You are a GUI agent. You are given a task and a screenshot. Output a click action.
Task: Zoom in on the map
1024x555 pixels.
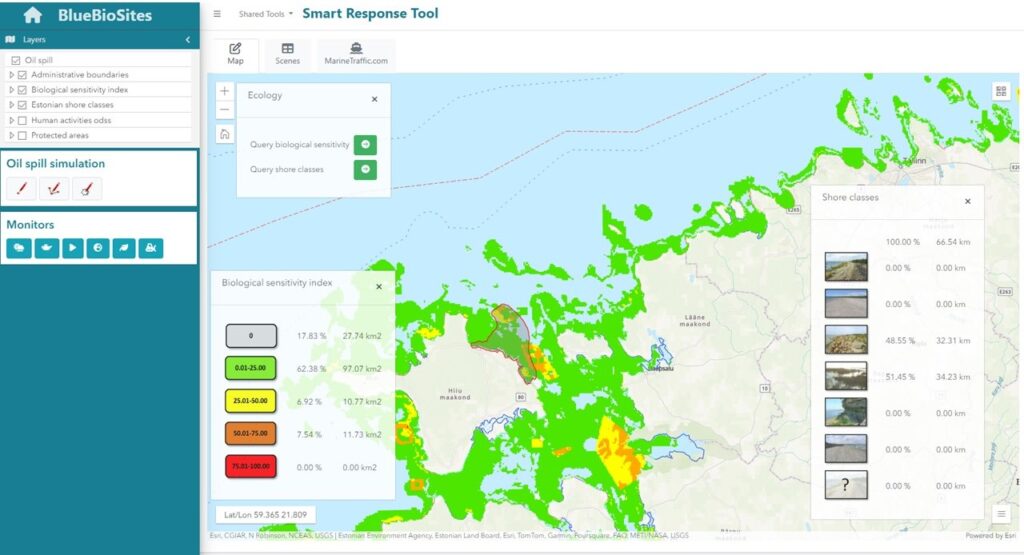pos(225,91)
